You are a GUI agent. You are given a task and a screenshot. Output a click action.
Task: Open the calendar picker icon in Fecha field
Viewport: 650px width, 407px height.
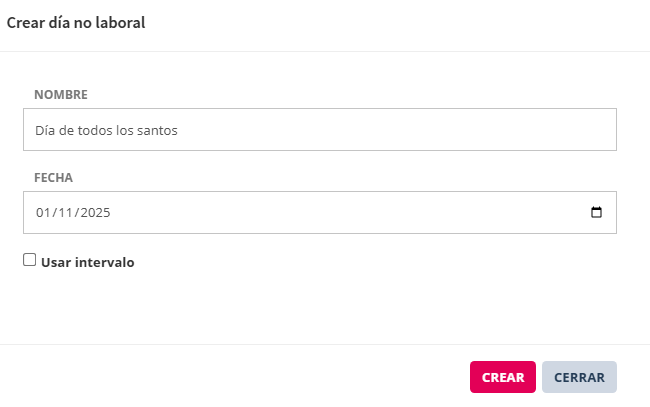coord(597,213)
